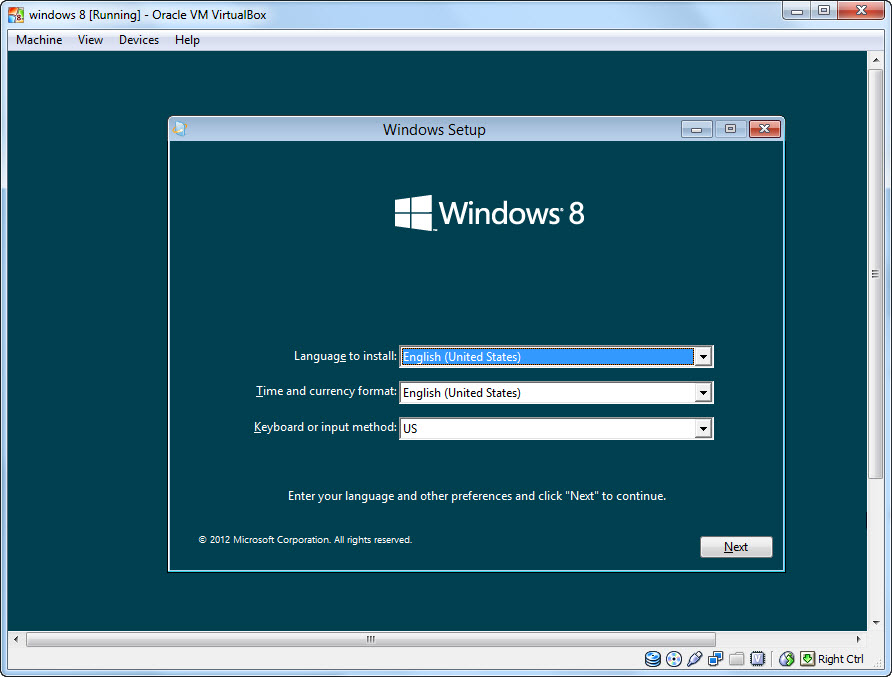The height and width of the screenshot is (677, 892).
Task: Click the '© 2012 Microsoft Corporation' copyright text
Action: pos(305,539)
